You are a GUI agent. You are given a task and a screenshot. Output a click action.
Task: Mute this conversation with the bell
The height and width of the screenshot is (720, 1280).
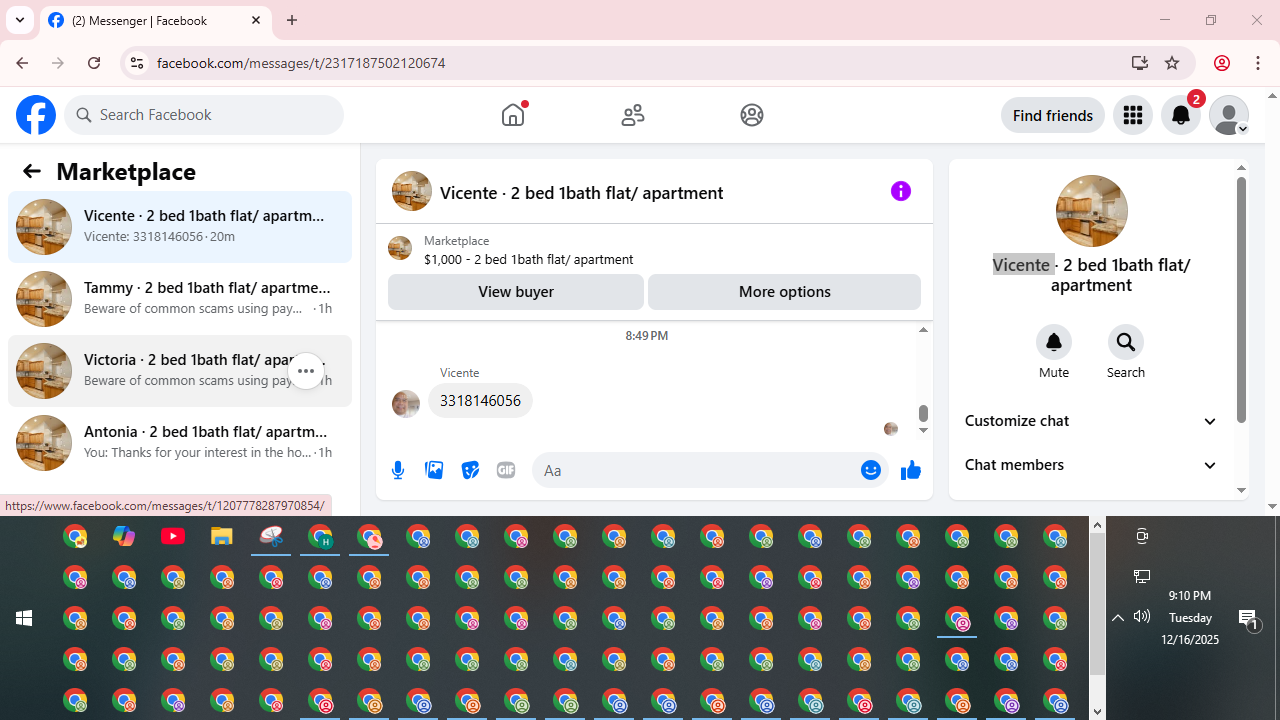tap(1054, 342)
